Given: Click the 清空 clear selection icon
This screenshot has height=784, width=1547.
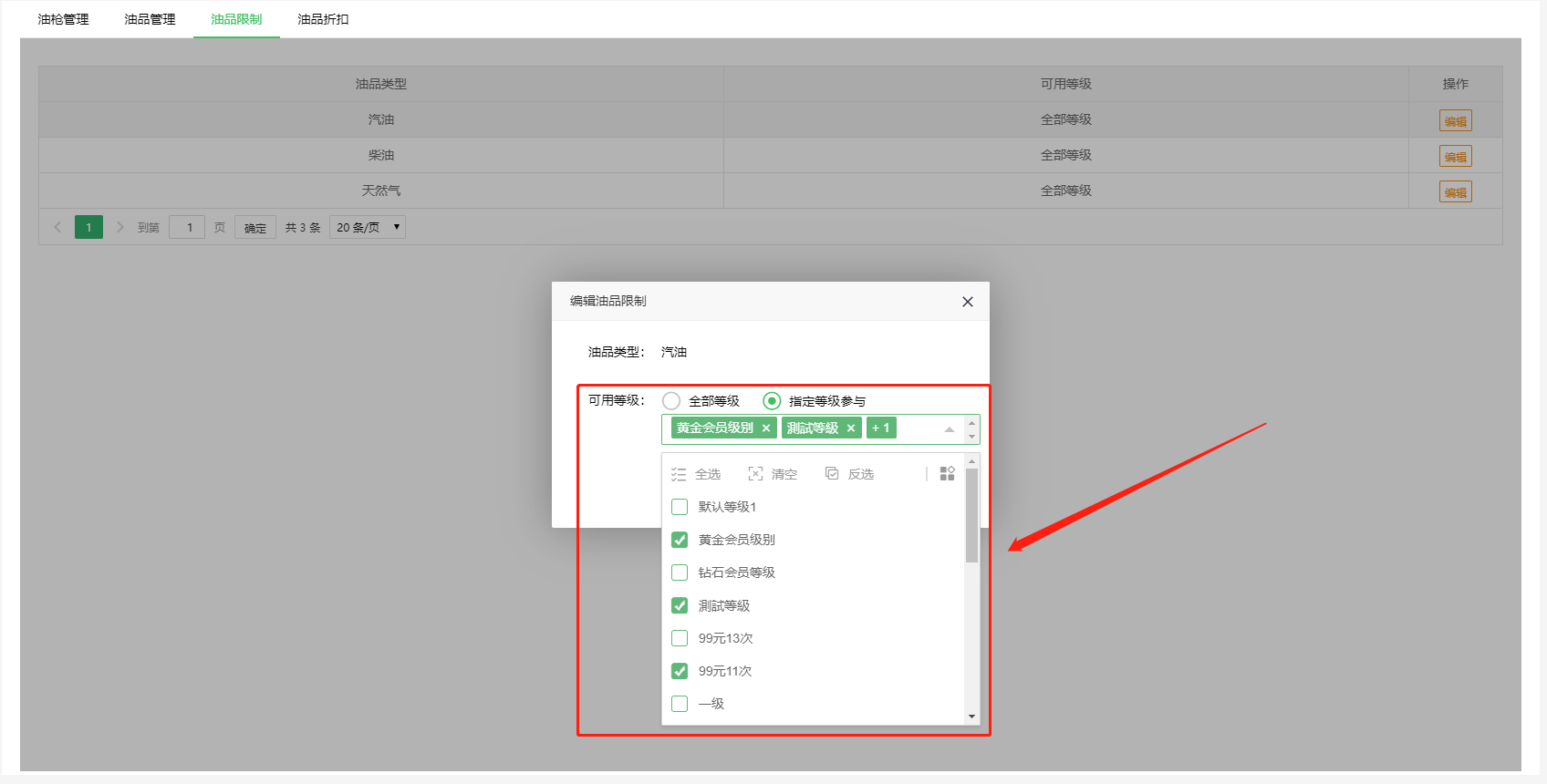Looking at the screenshot, I should click(x=755, y=474).
